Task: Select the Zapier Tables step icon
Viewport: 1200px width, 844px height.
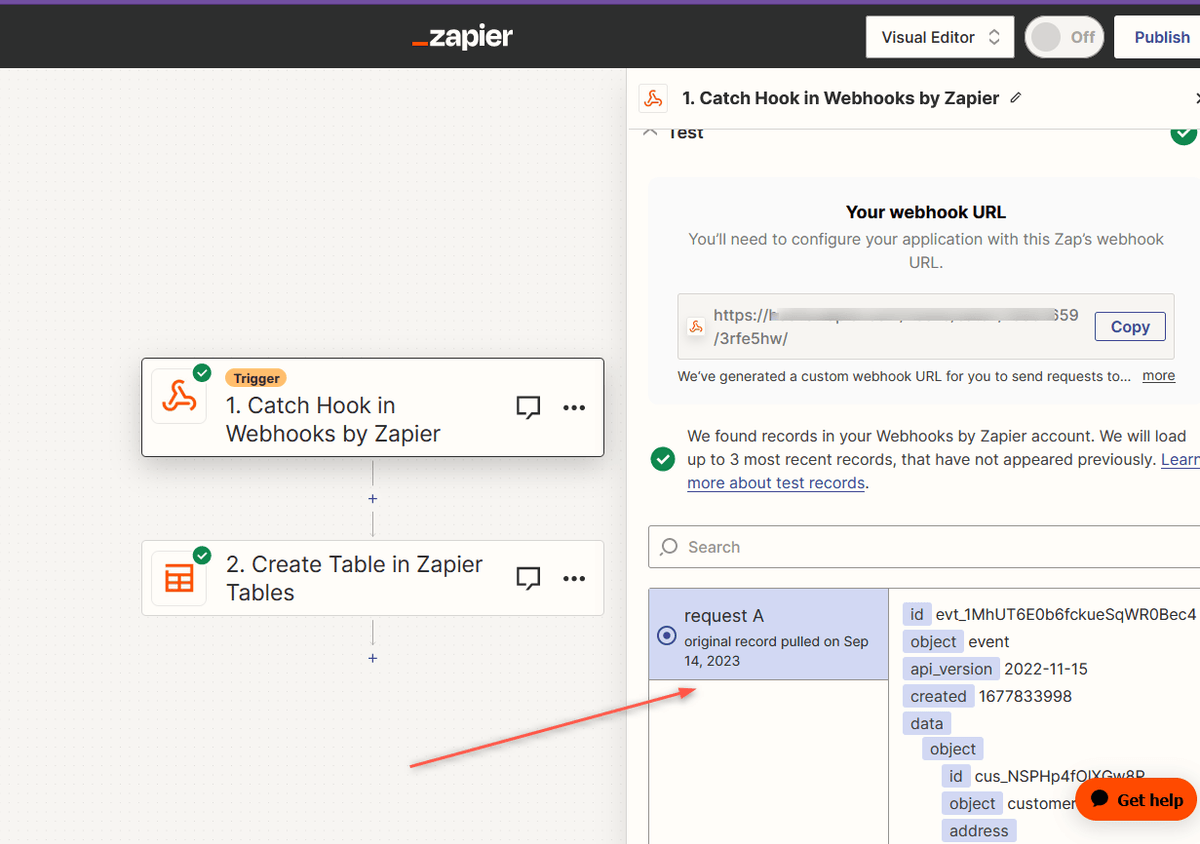Action: 179,578
